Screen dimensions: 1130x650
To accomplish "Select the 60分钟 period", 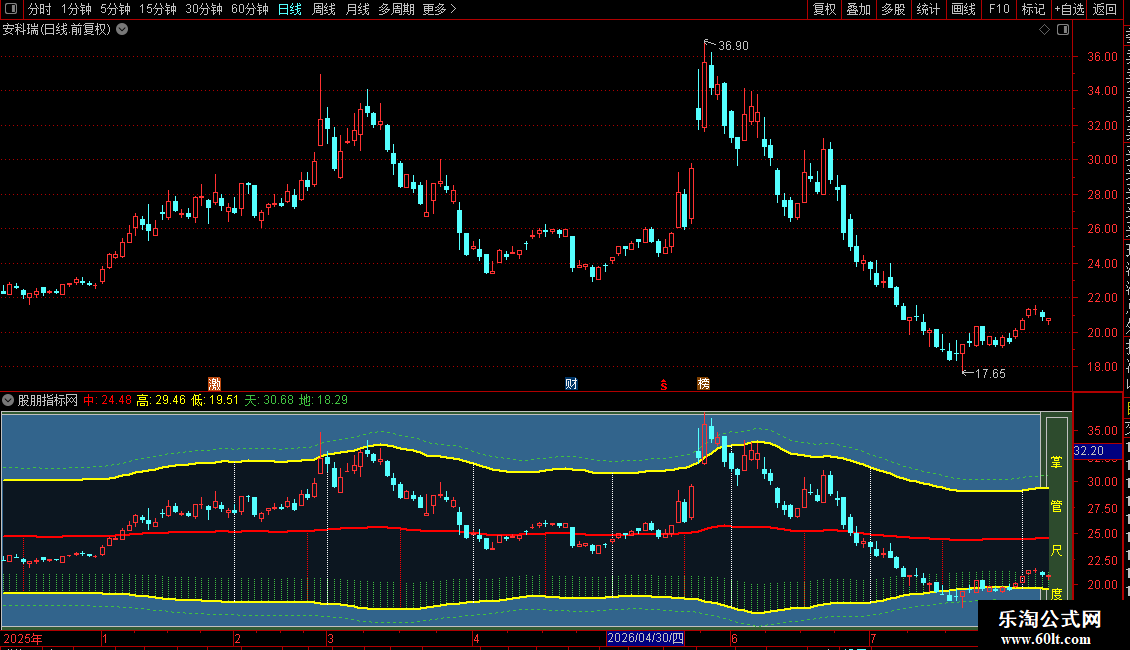I will [250, 9].
